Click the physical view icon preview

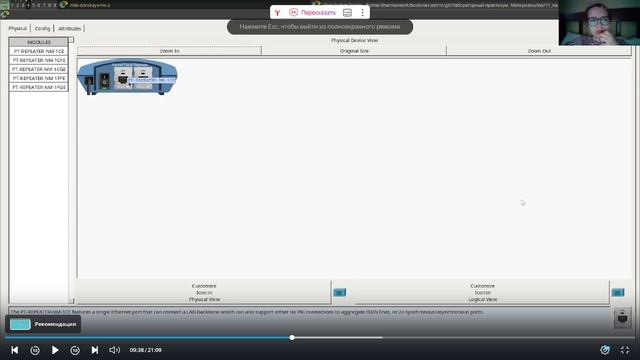340,292
